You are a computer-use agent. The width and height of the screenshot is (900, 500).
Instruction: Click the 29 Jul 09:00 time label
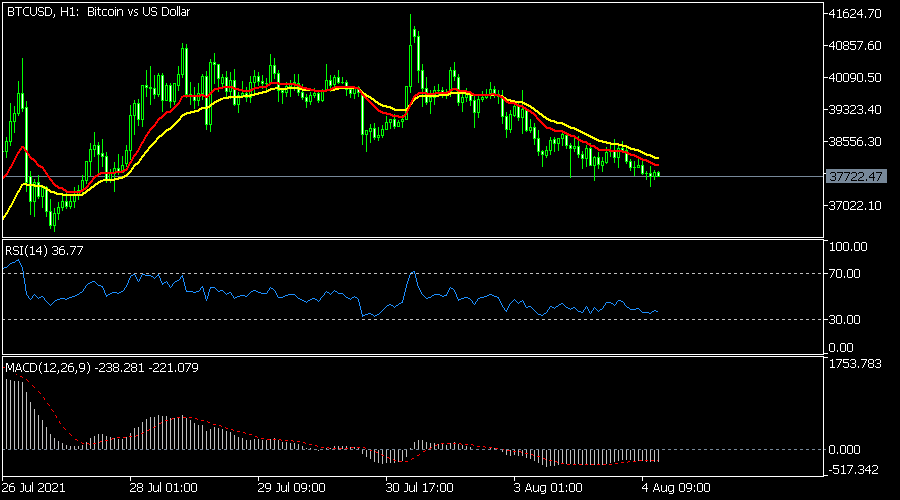click(292, 488)
